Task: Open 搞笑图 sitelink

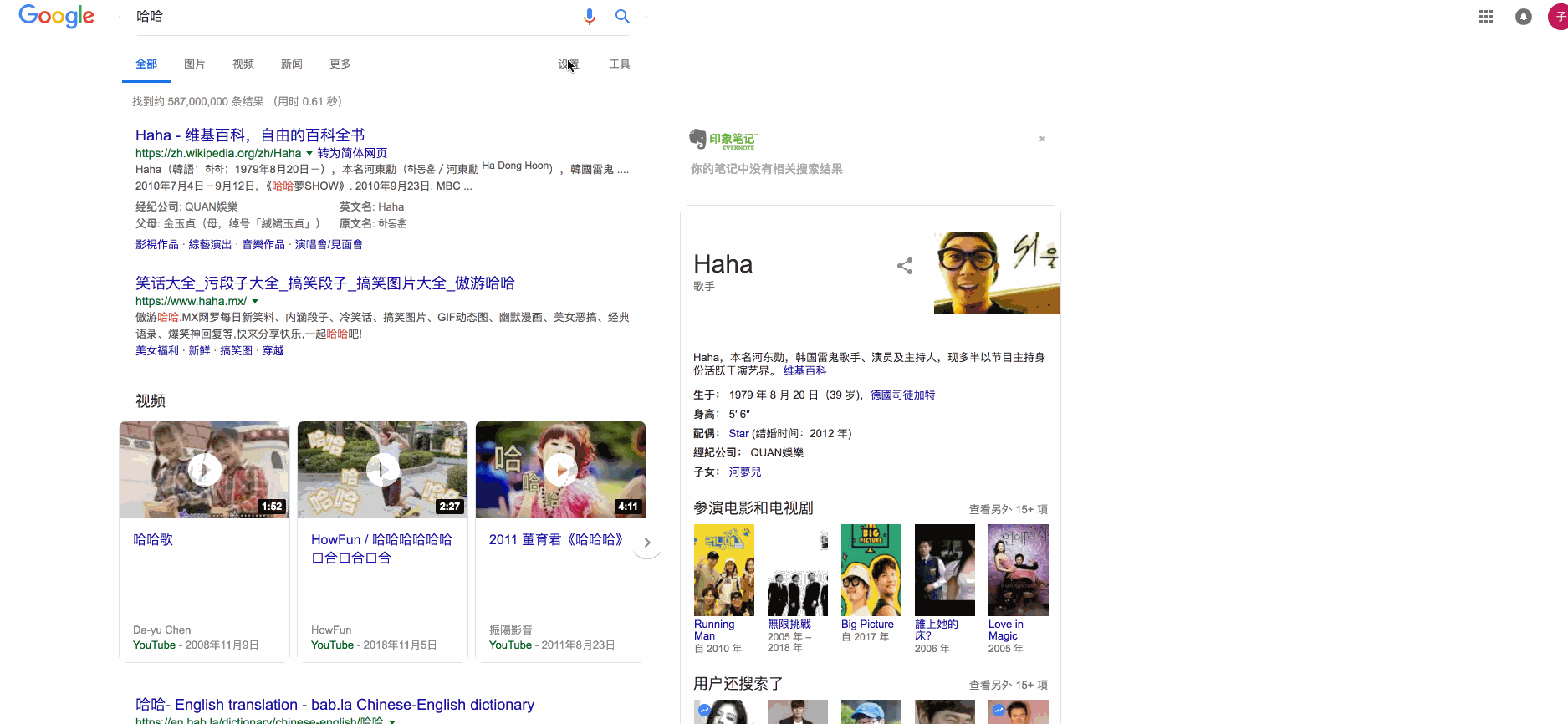Action: coord(236,350)
